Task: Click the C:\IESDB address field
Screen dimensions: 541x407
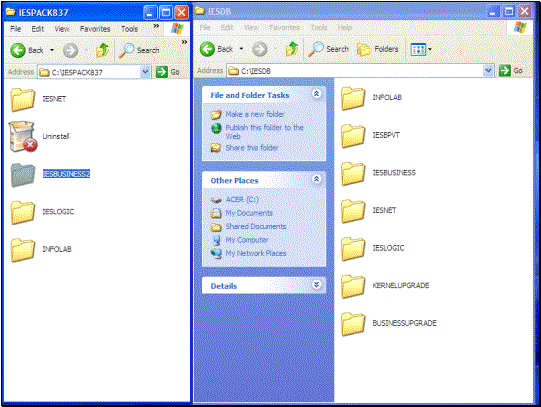Action: [360, 71]
